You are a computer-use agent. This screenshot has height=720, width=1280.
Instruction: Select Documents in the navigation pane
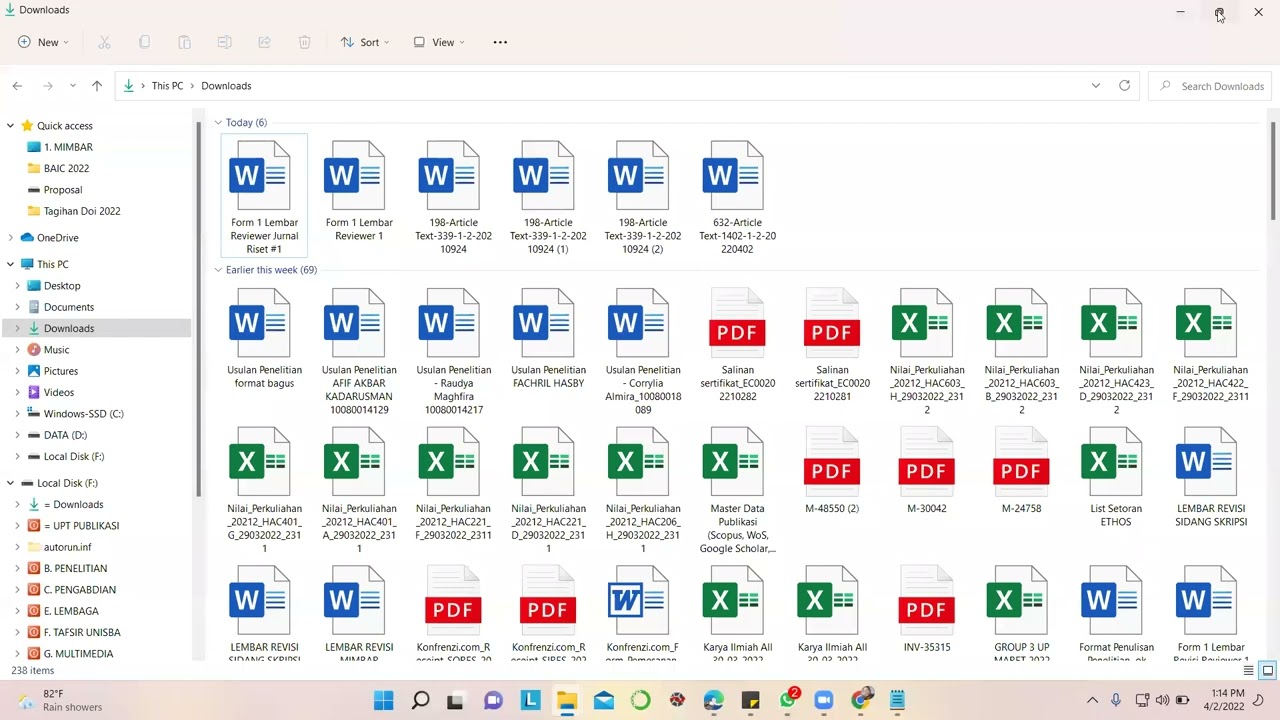[68, 307]
